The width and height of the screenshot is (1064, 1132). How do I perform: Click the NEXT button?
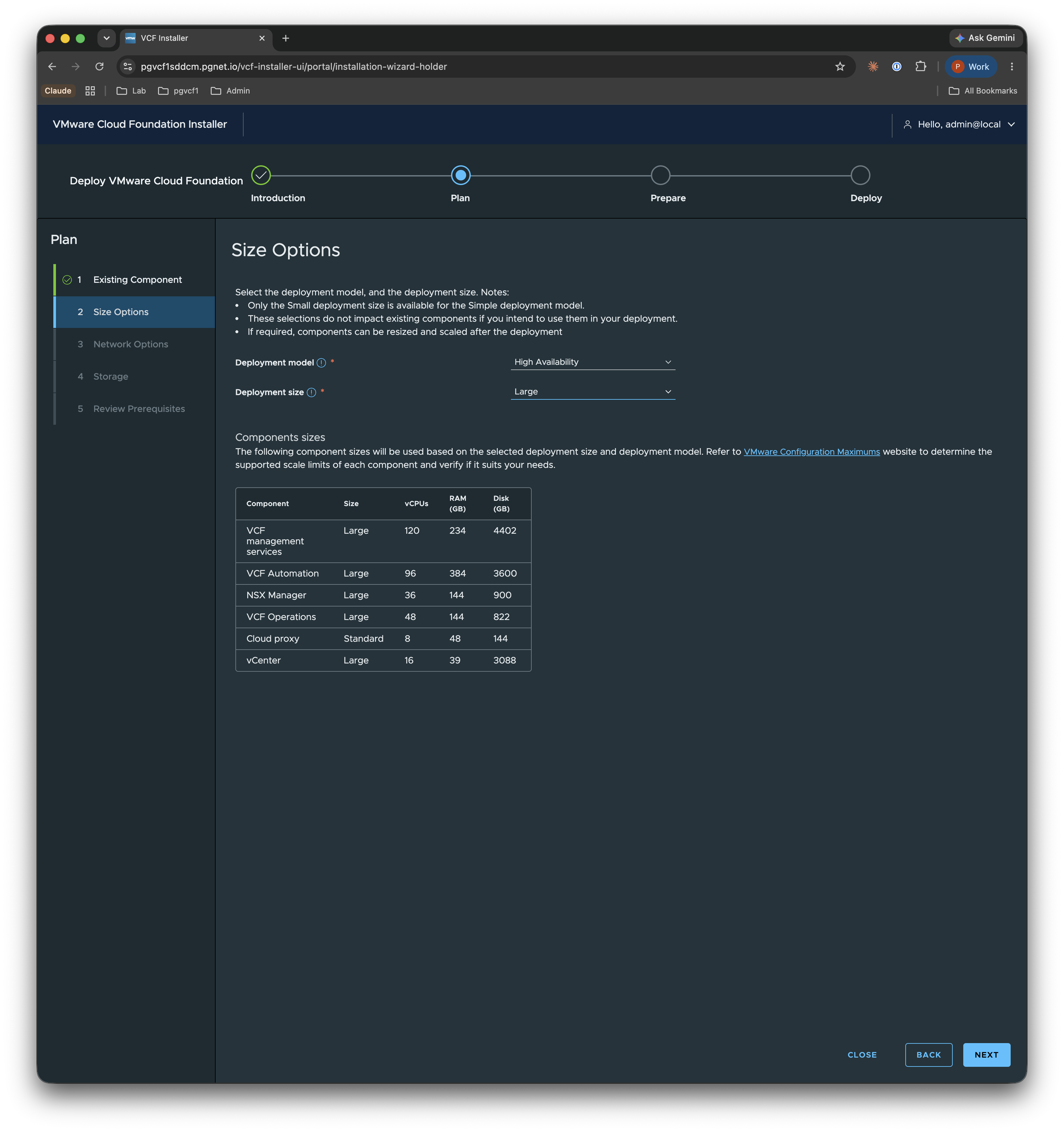(986, 1055)
